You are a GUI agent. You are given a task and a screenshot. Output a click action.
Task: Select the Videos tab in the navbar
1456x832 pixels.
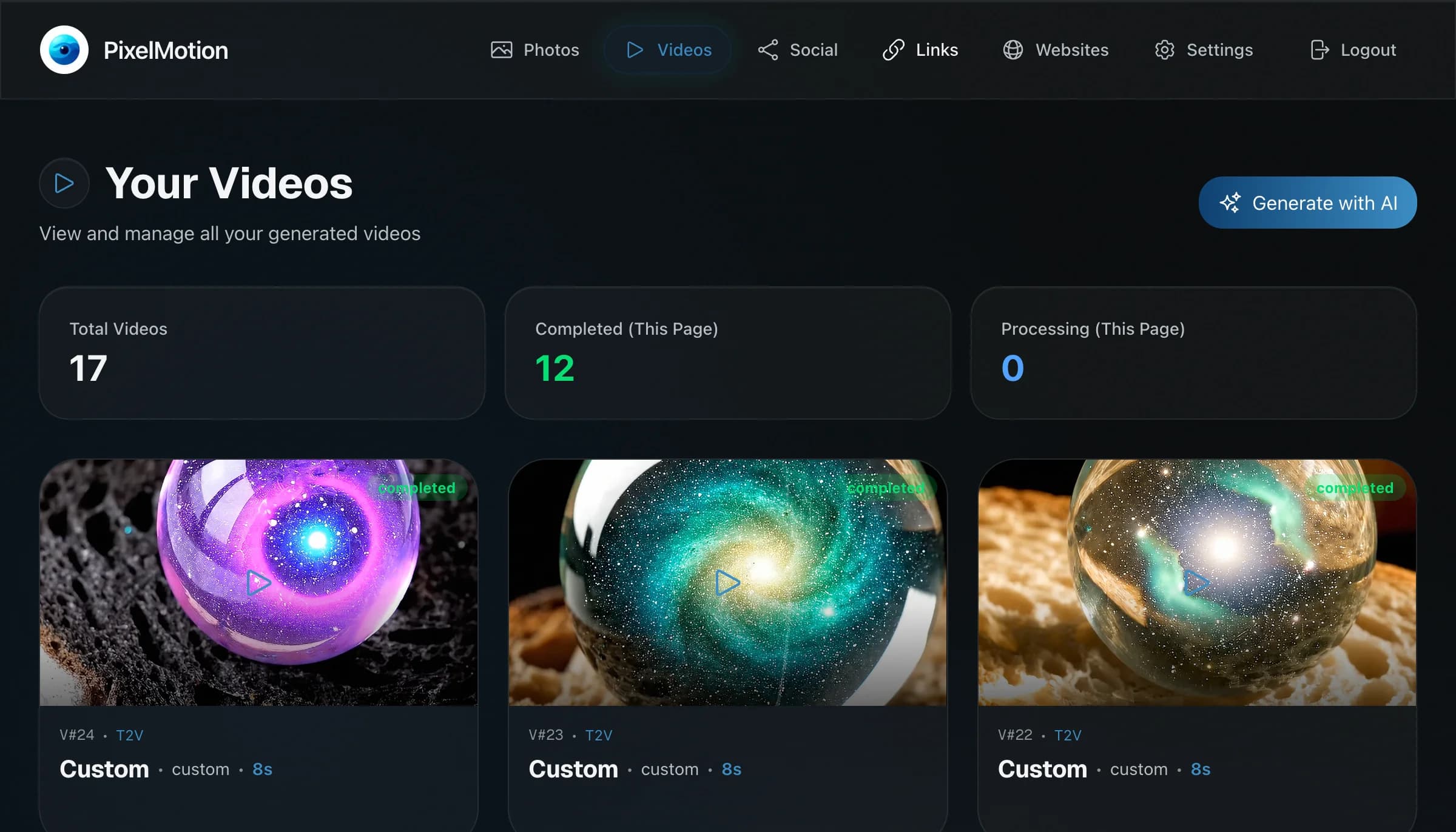click(x=667, y=50)
